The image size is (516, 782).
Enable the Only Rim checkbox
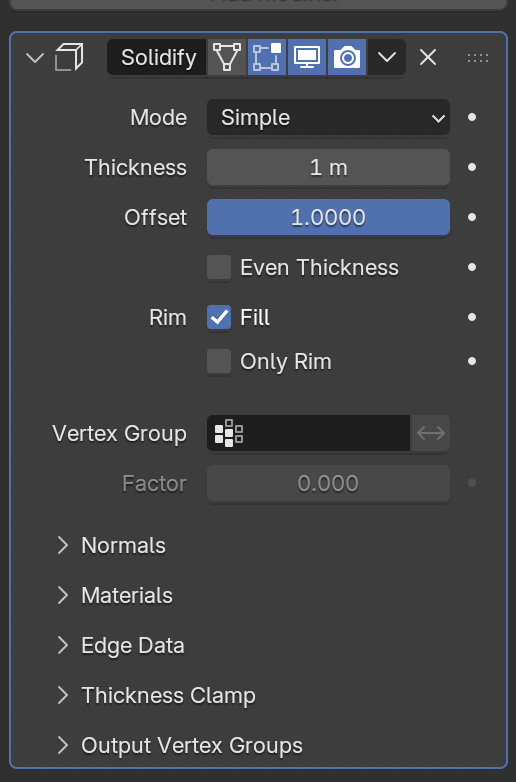pos(219,362)
